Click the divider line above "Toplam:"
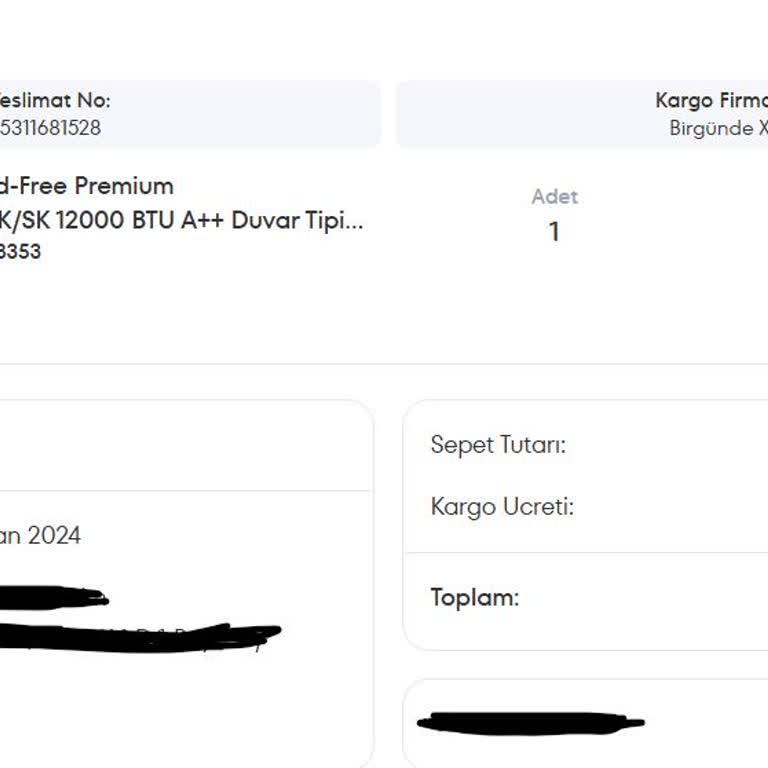Viewport: 768px width, 768px height. click(585, 552)
